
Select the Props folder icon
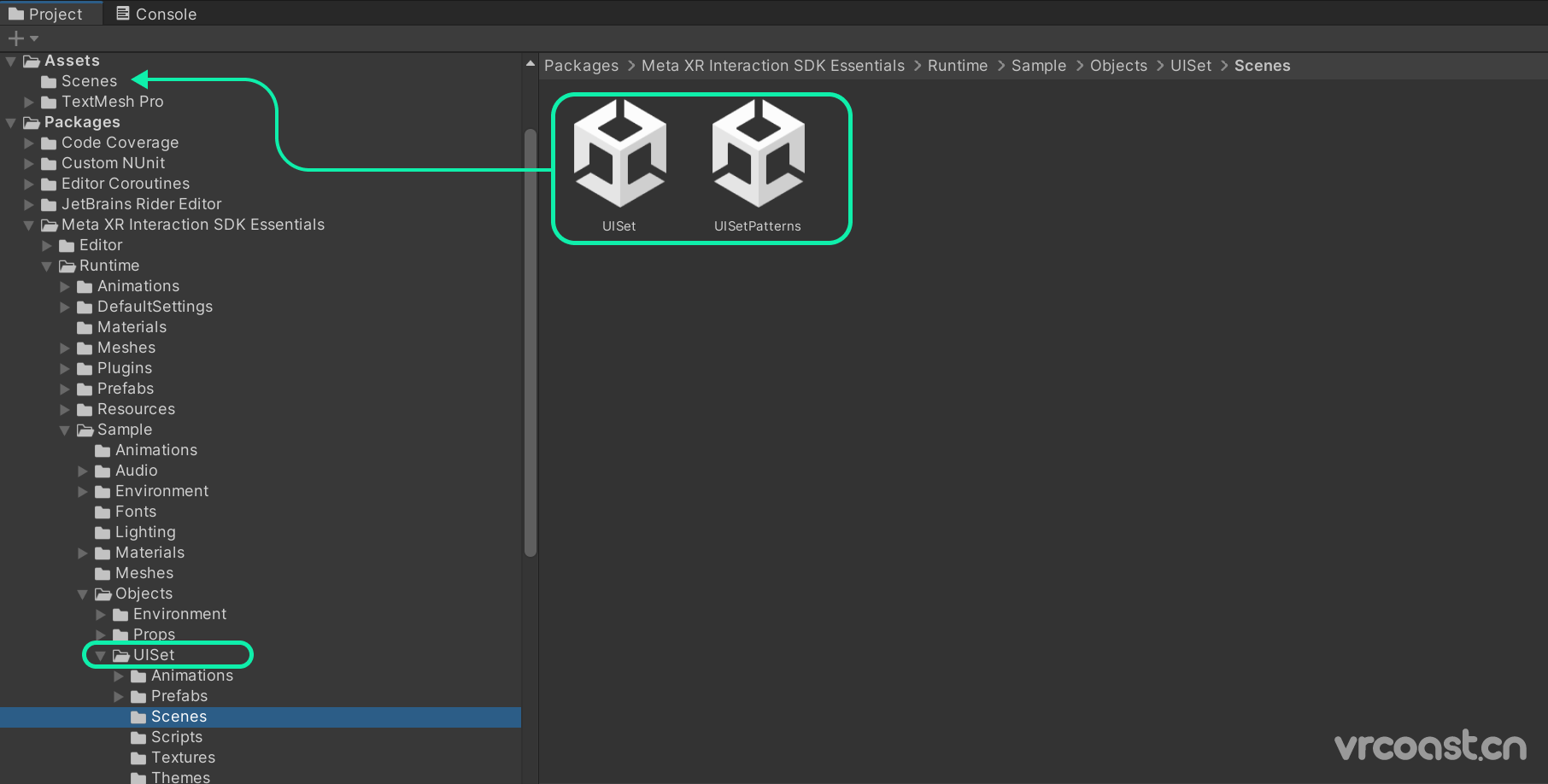[121, 635]
